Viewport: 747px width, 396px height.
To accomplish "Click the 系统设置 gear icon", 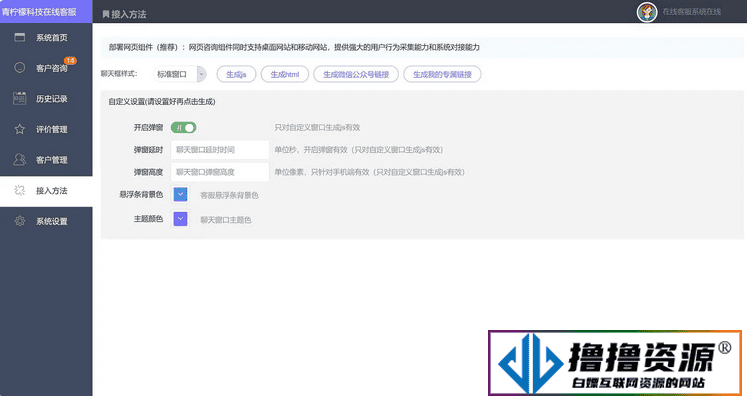I will pyautogui.click(x=20, y=221).
